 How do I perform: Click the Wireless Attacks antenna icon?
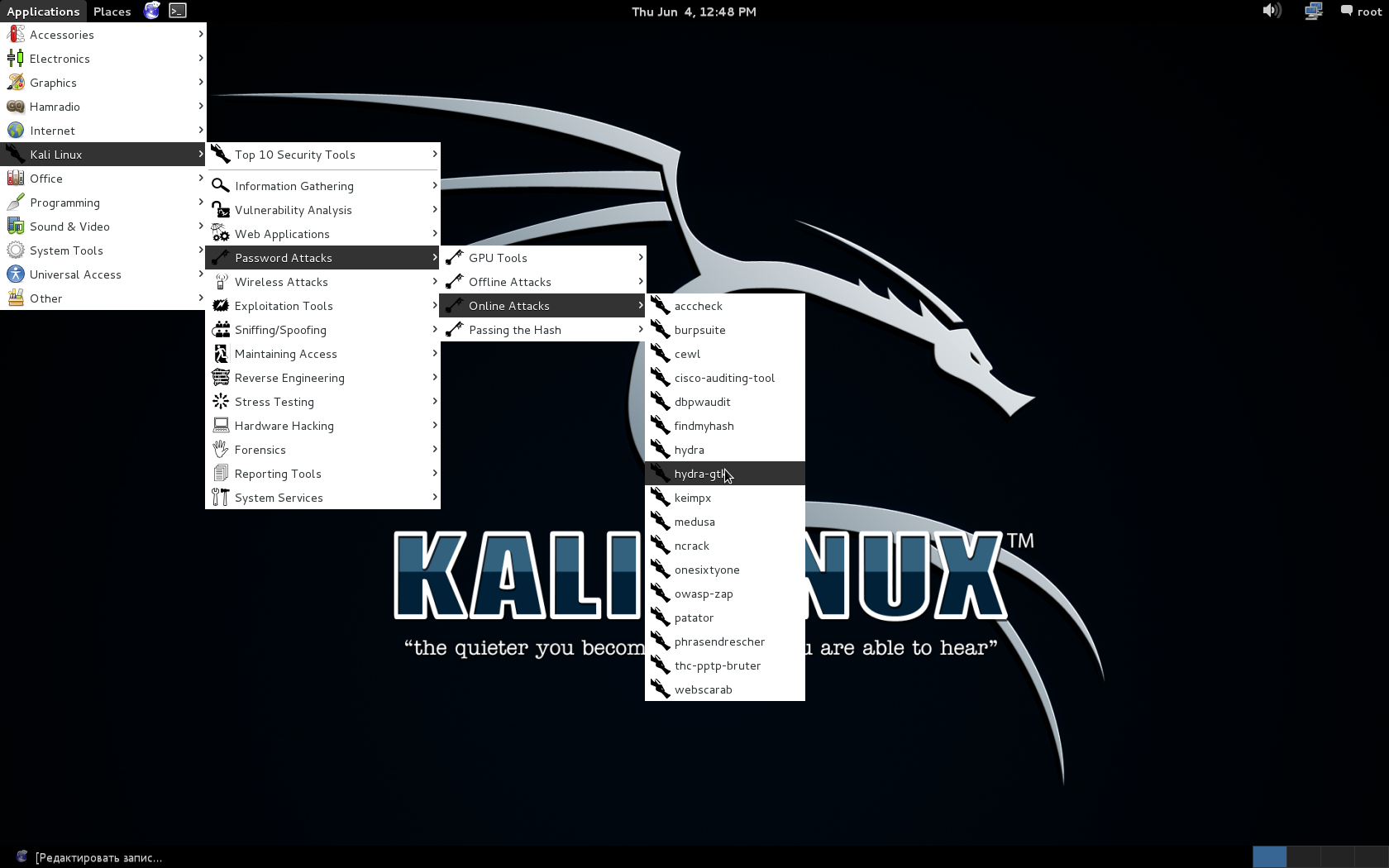[x=221, y=282]
